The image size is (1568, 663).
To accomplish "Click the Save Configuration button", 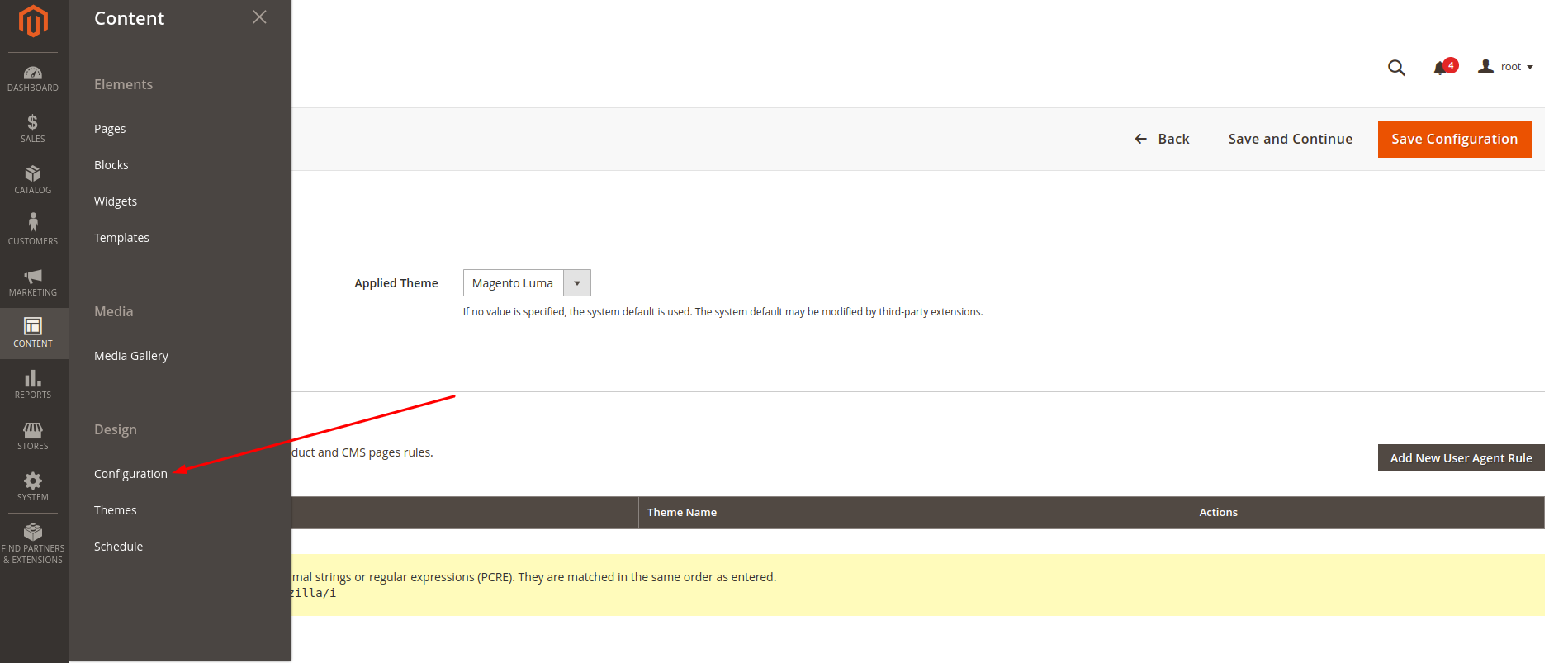I will 1454,139.
